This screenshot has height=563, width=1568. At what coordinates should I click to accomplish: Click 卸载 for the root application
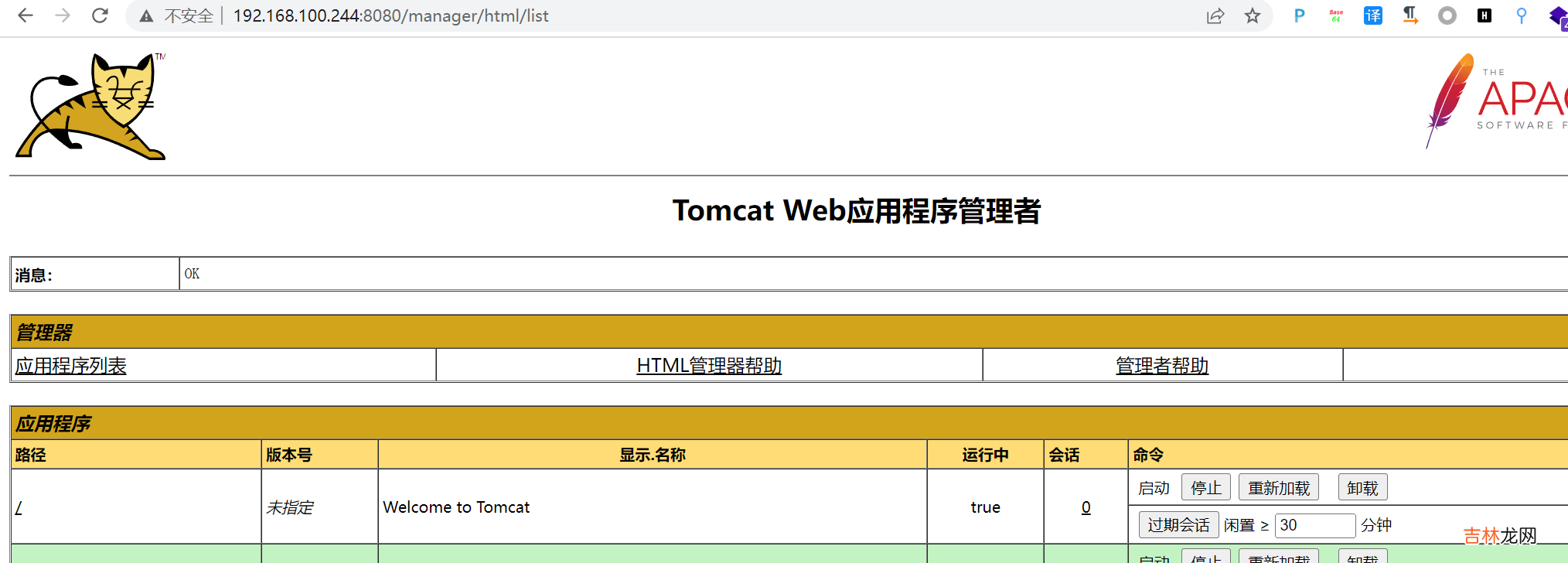coord(1362,488)
